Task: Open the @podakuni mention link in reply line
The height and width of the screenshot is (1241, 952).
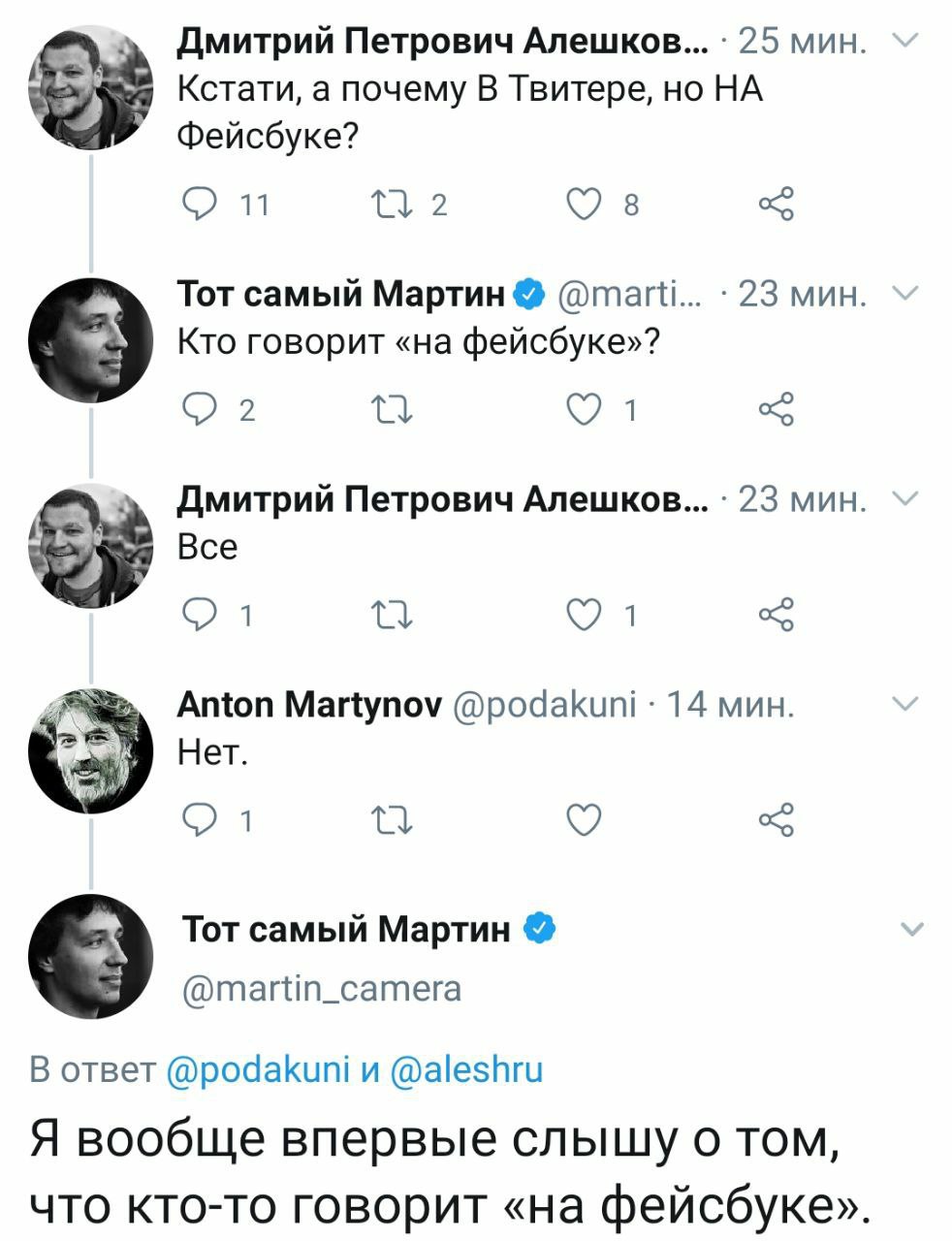Action: [258, 1069]
